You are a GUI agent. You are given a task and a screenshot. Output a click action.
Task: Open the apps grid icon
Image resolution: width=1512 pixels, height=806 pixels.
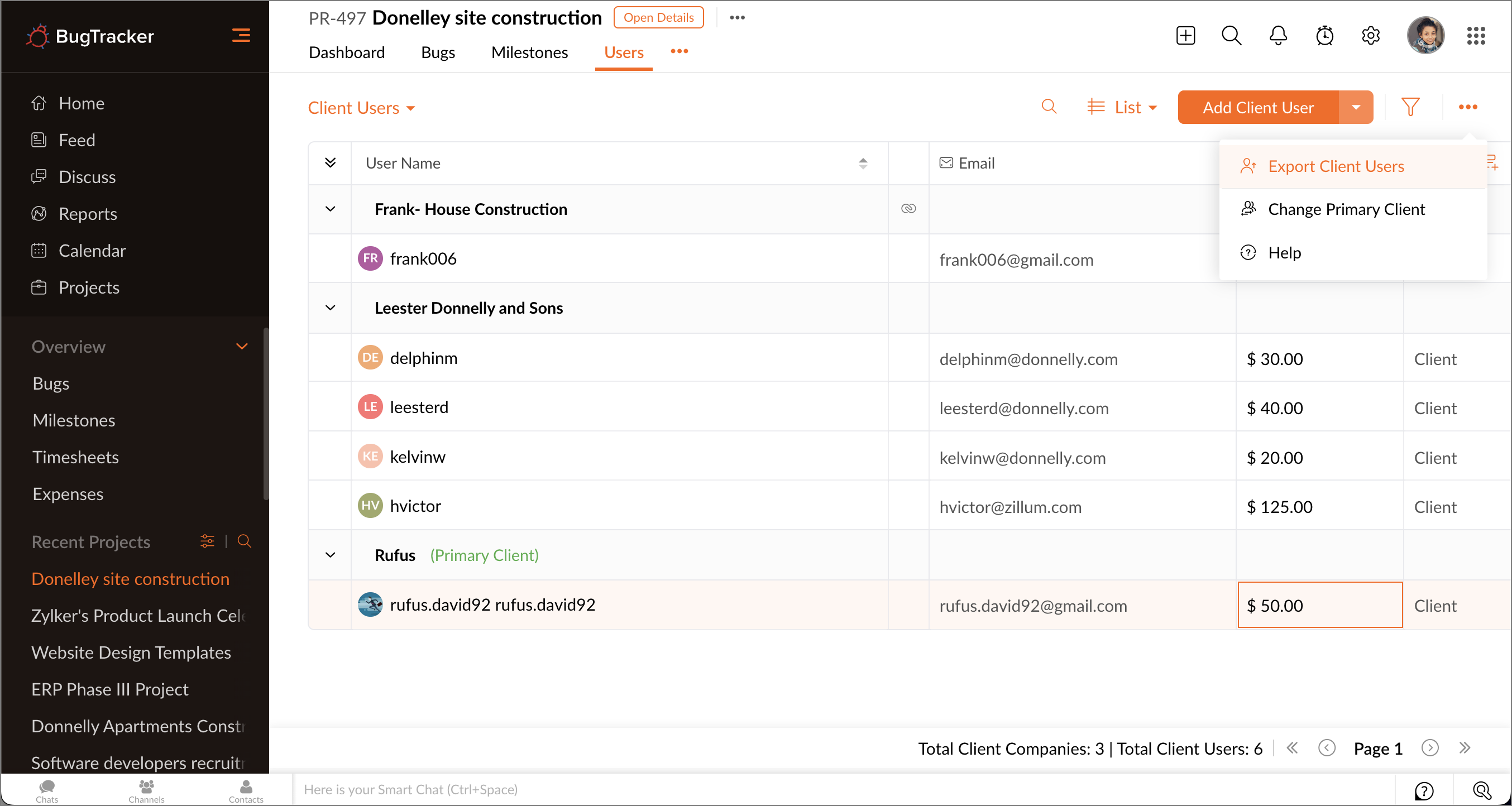1476,36
